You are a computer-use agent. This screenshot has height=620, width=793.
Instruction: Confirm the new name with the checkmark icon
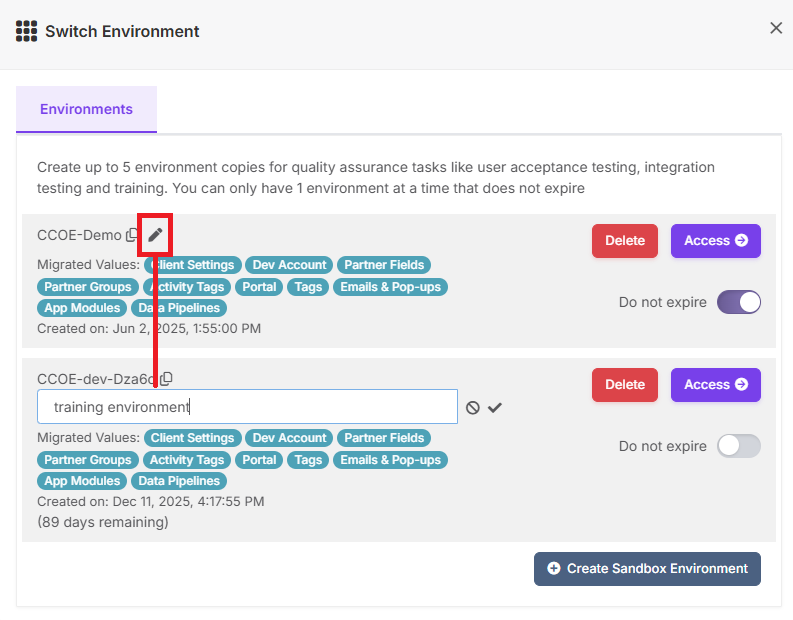[x=495, y=408]
